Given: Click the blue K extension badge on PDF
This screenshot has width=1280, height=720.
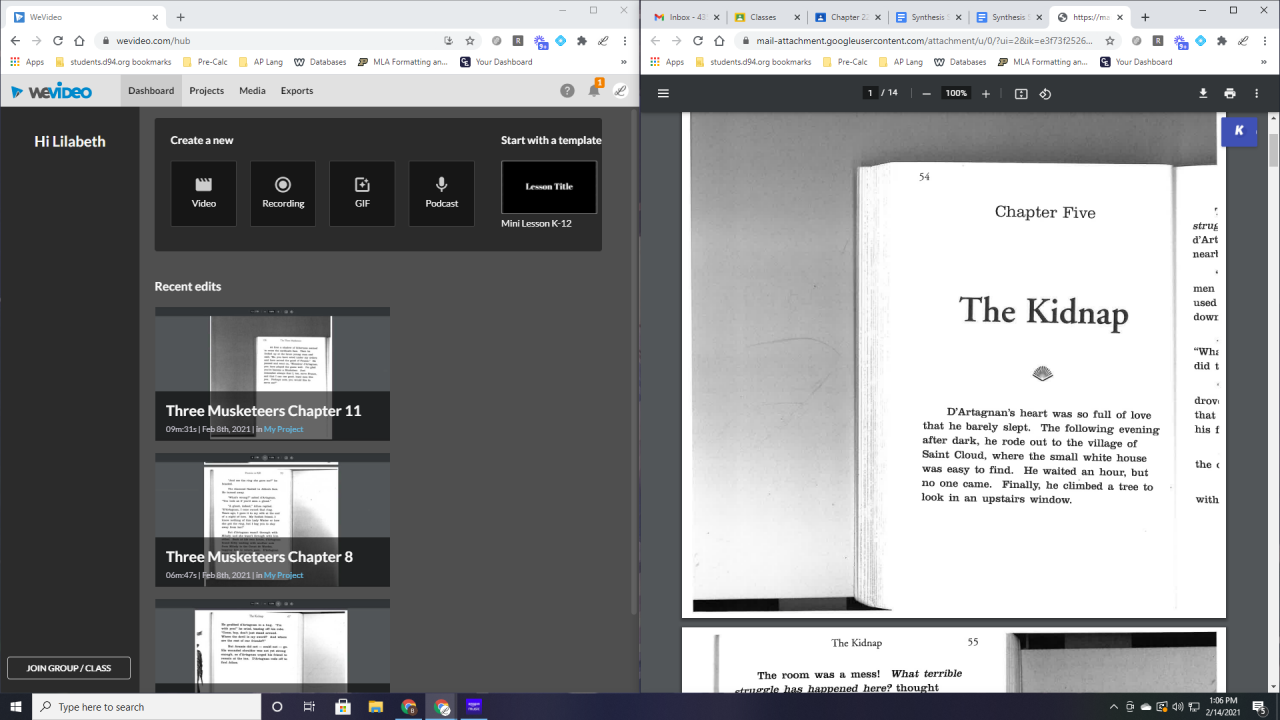Looking at the screenshot, I should 1239,131.
